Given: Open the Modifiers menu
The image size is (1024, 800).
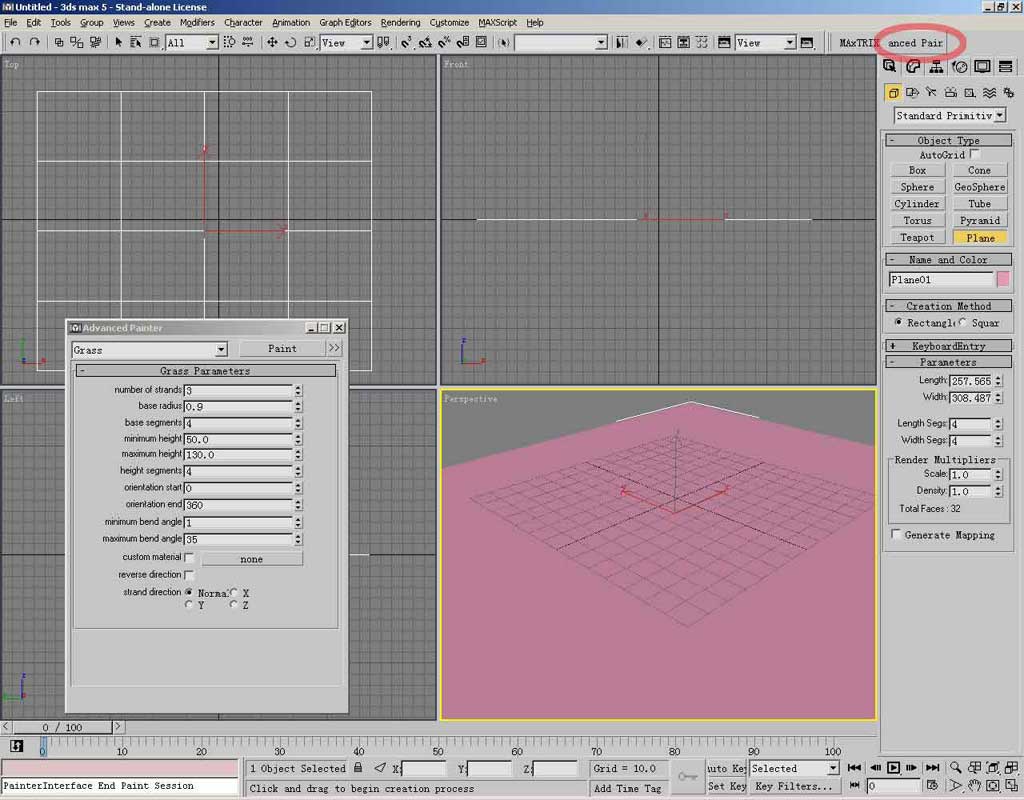Looking at the screenshot, I should click(x=197, y=22).
